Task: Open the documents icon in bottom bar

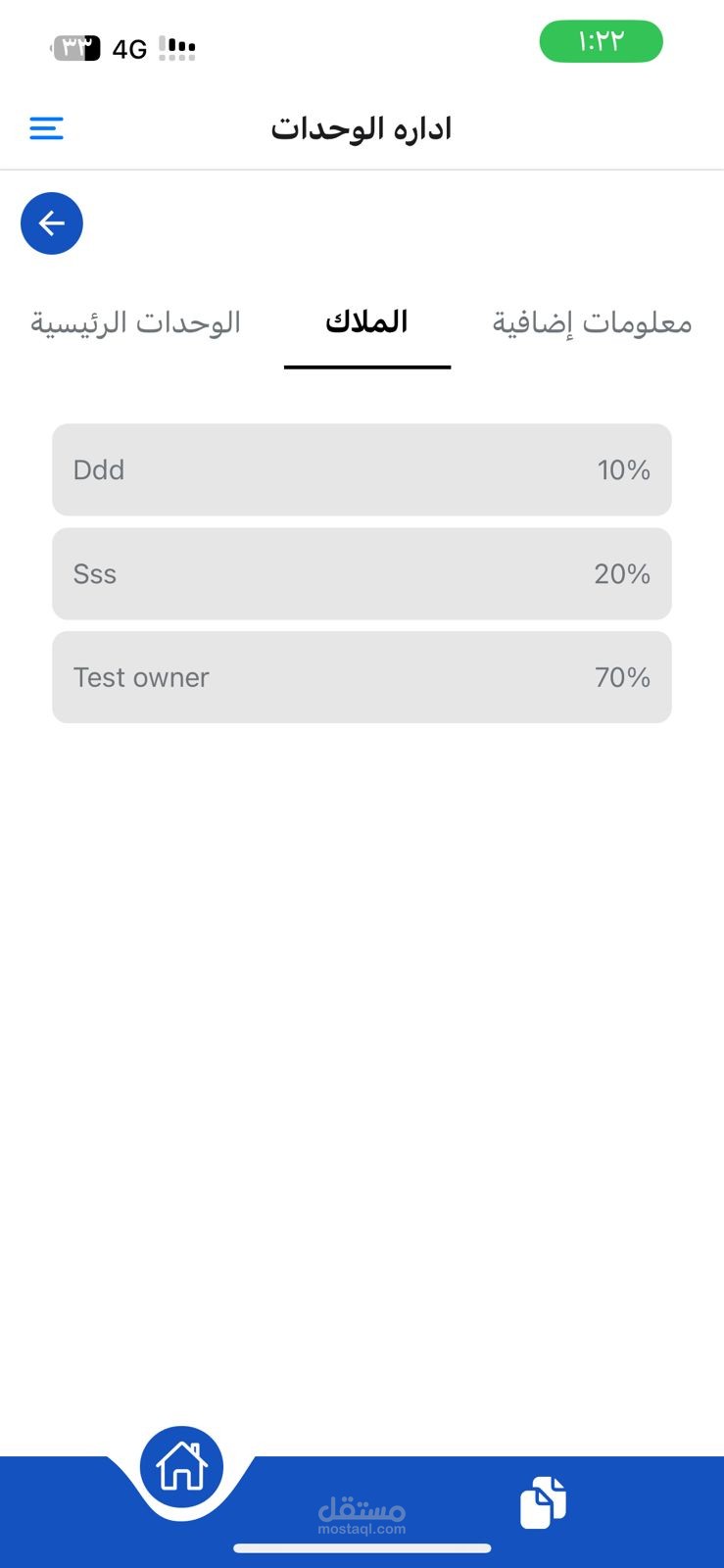Action: pos(543,1501)
